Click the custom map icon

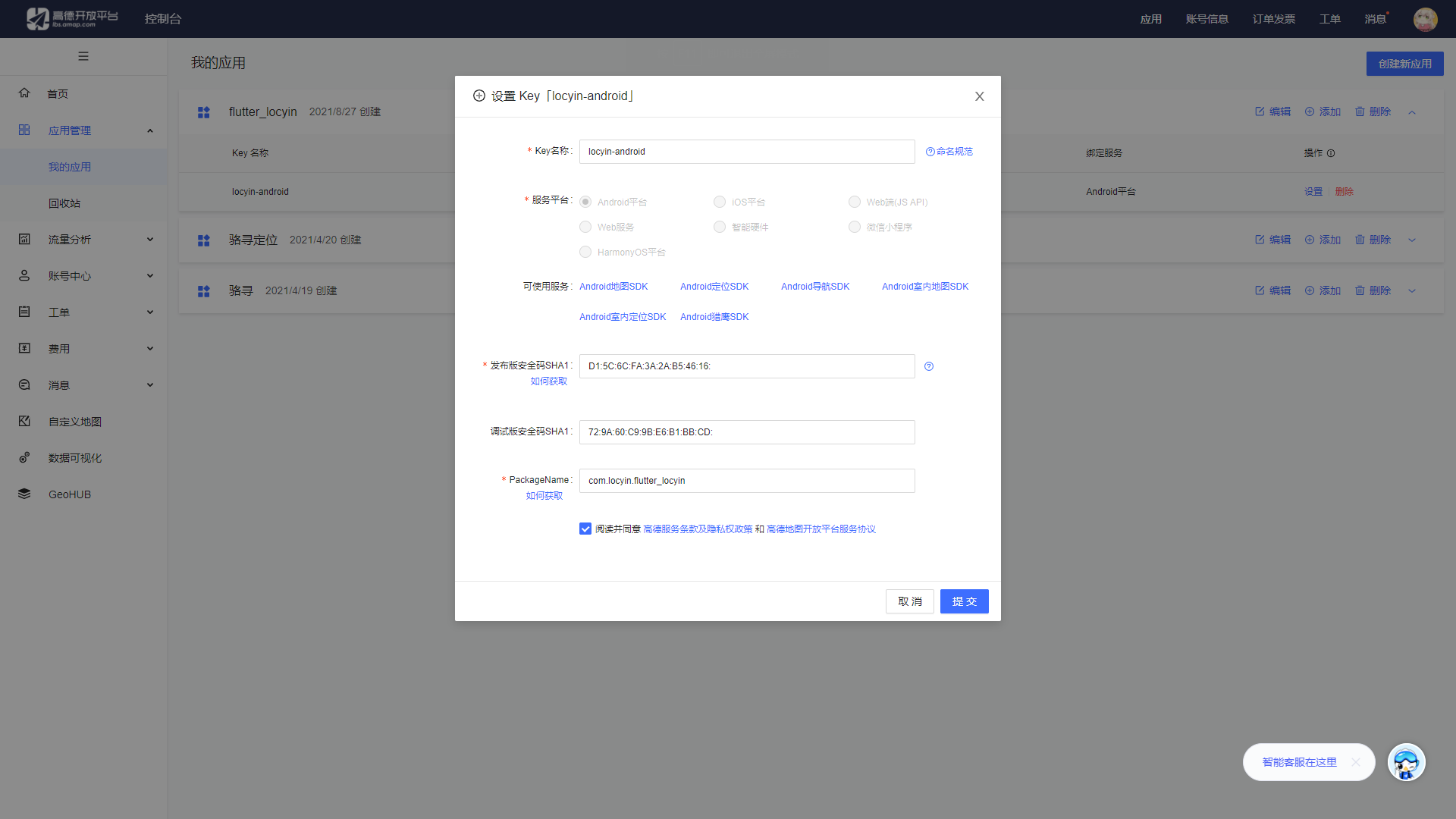(x=24, y=421)
